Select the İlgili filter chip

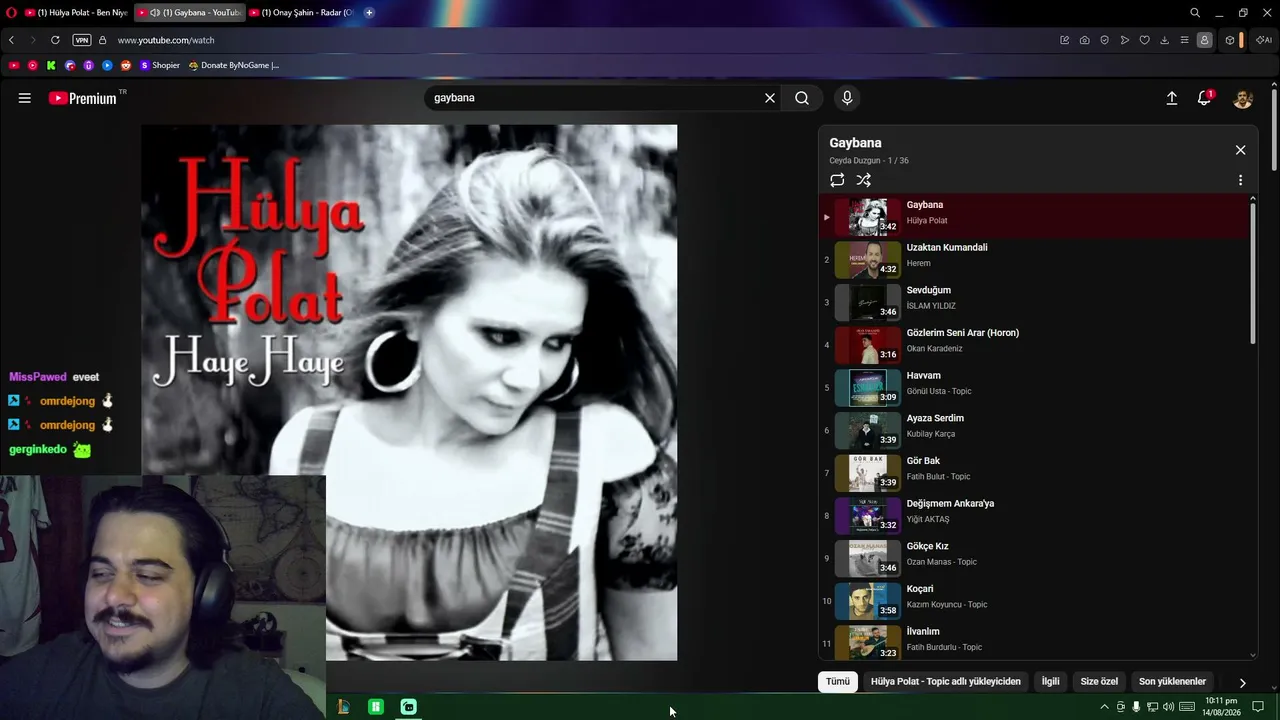point(1051,682)
